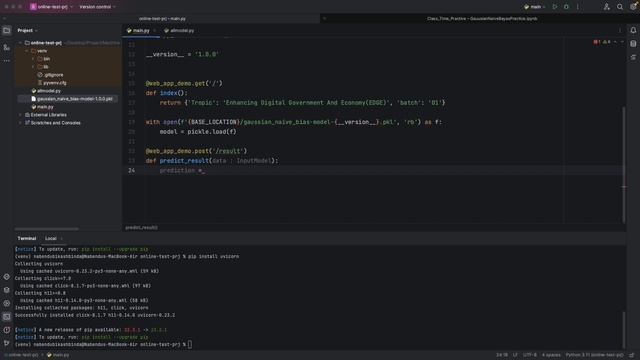Click predict_result() breadcrumb below editor

[x=141, y=228]
